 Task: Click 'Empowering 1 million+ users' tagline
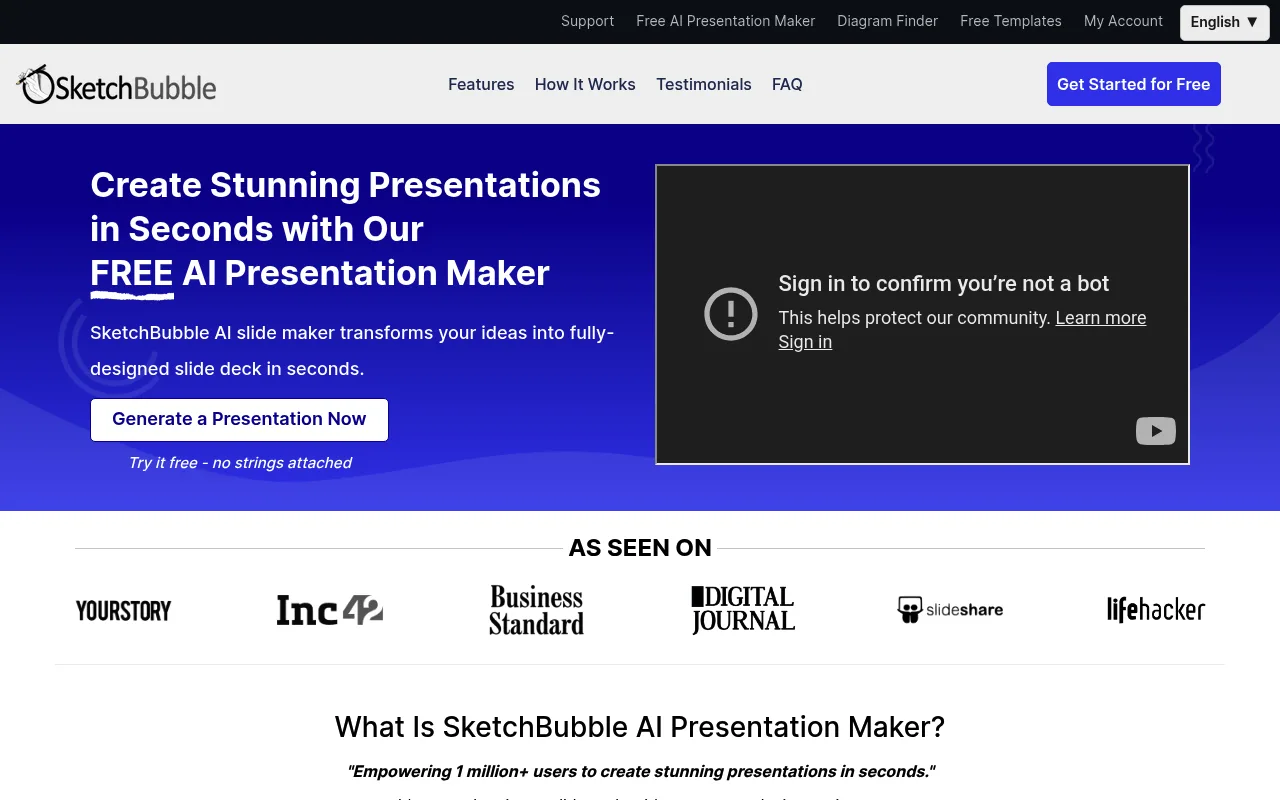(x=640, y=772)
